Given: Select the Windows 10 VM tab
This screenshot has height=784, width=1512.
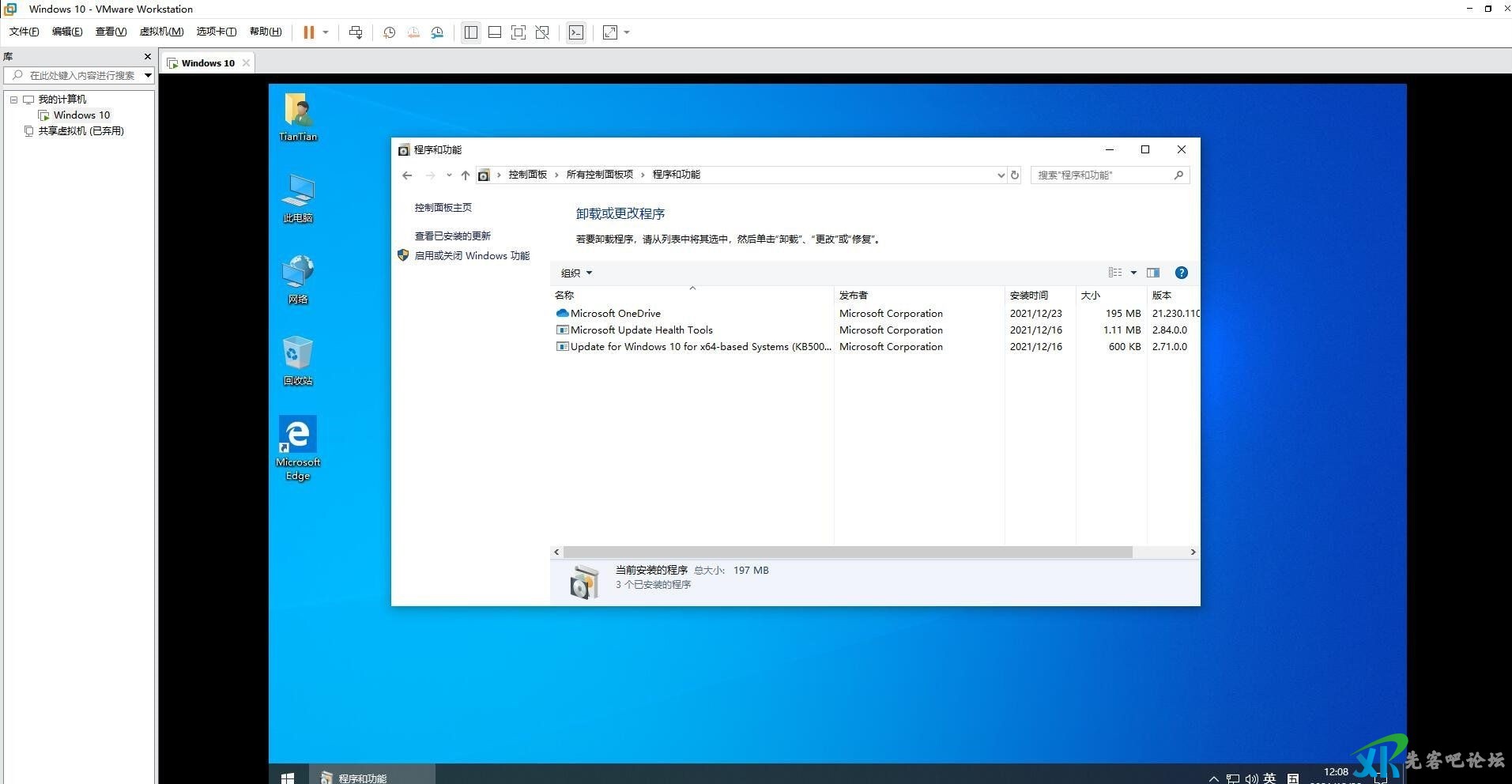Looking at the screenshot, I should (x=207, y=63).
